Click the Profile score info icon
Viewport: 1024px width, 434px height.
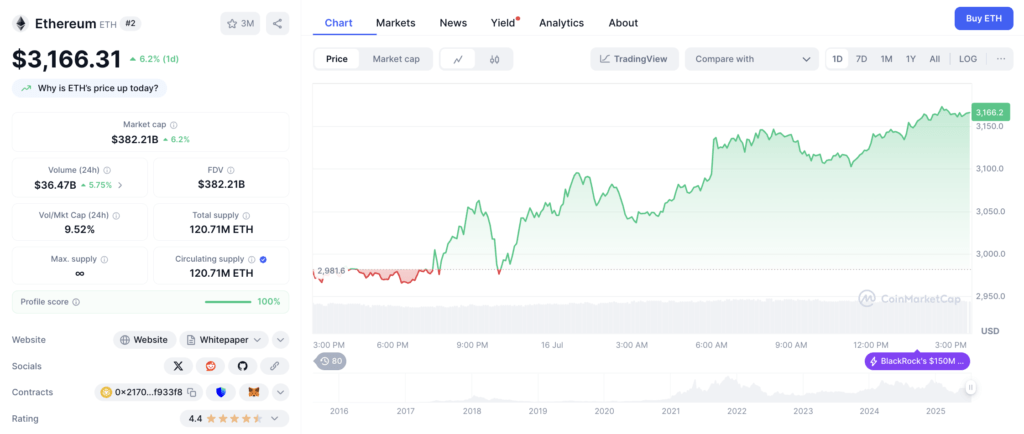tap(76, 302)
